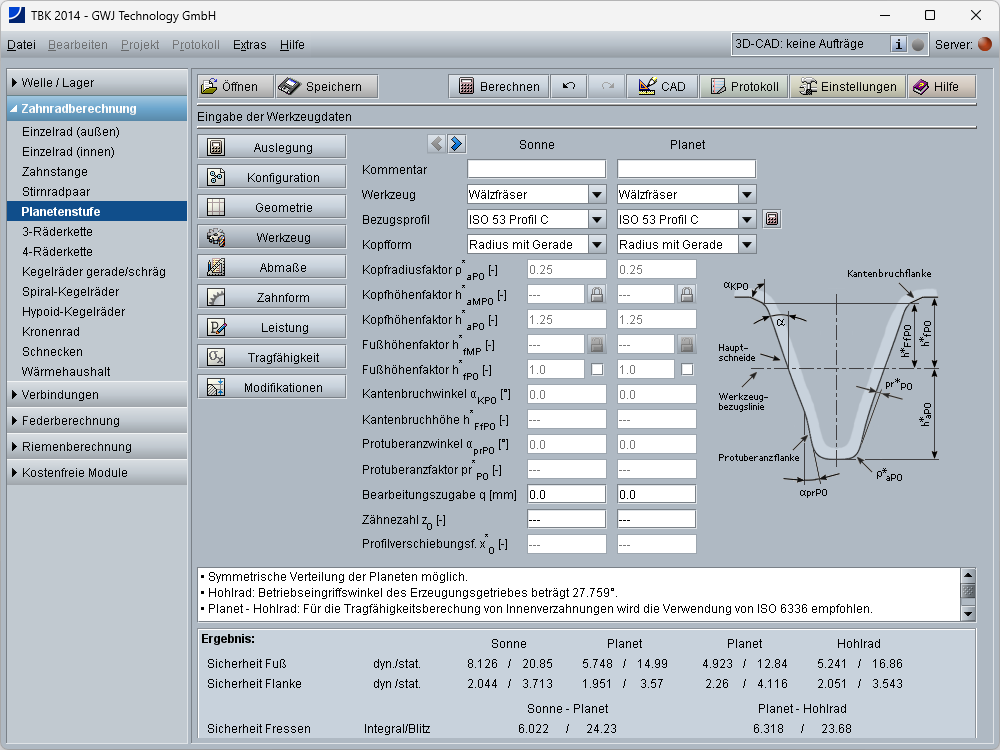Click the Sonne Kommentar input field
Viewport: 1000px width, 750px height.
(536, 169)
